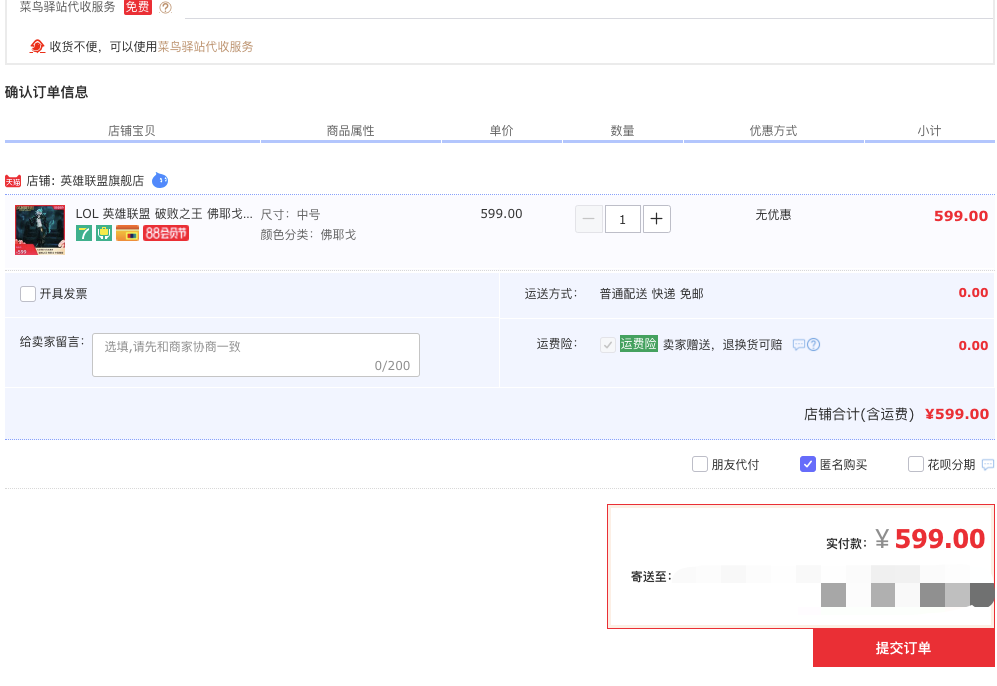Open the 英雄联盟旗舰店 store name
The height and width of the screenshot is (686, 997).
(x=102, y=181)
